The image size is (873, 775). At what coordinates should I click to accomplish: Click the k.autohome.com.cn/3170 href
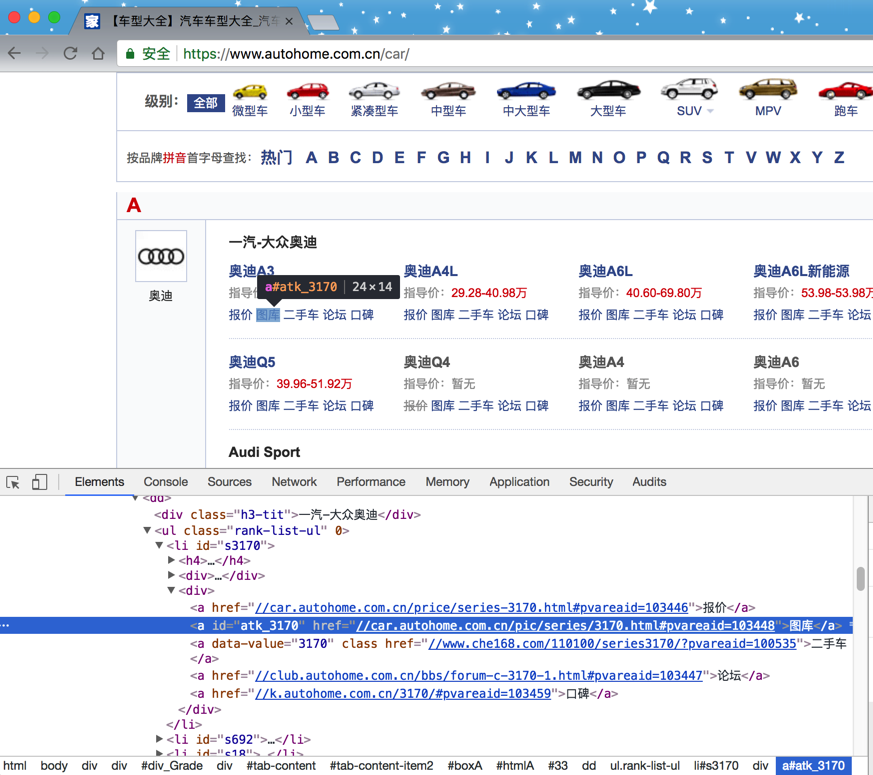click(403, 693)
